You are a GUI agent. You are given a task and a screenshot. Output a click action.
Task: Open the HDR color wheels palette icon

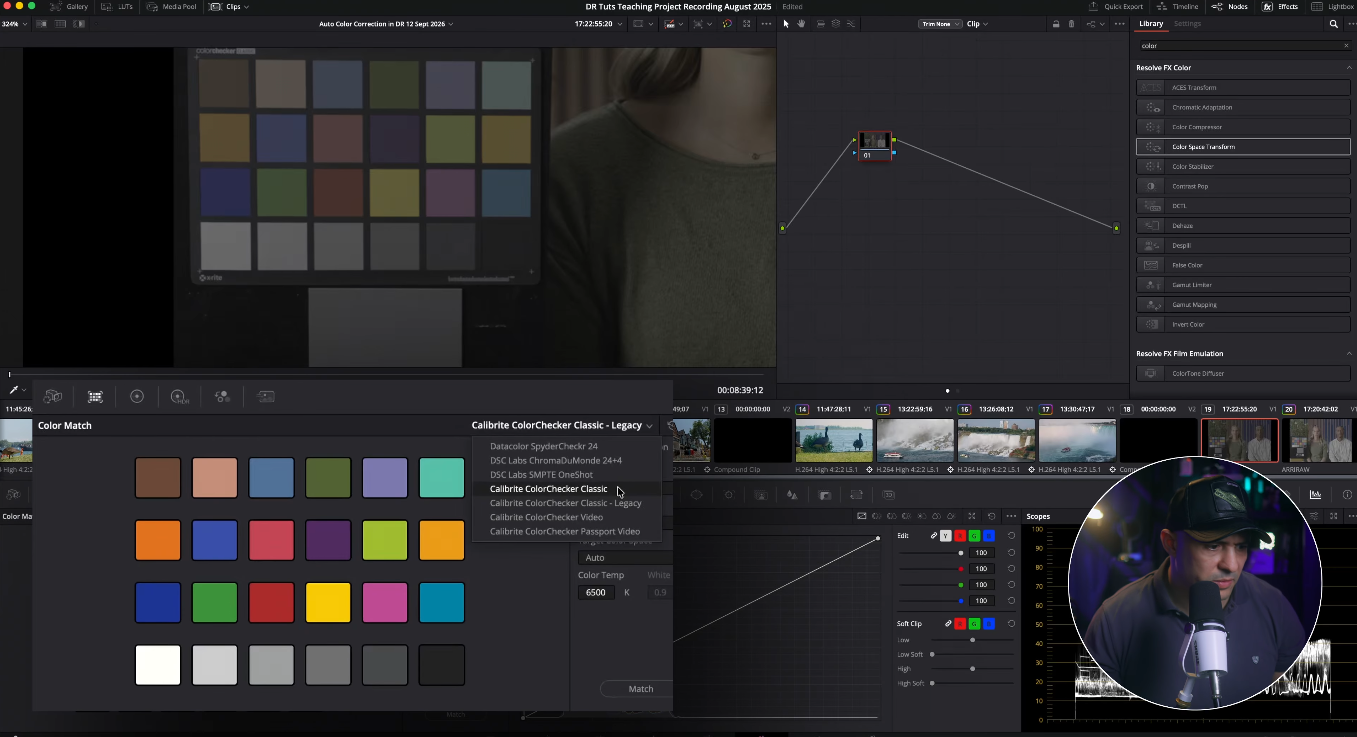tap(179, 396)
